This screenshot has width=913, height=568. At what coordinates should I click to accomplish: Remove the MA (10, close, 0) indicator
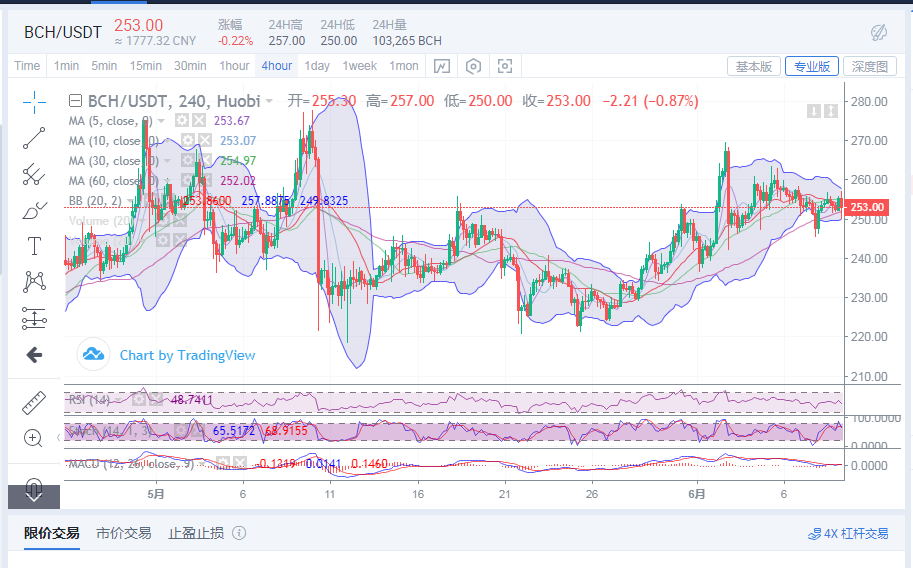point(204,140)
